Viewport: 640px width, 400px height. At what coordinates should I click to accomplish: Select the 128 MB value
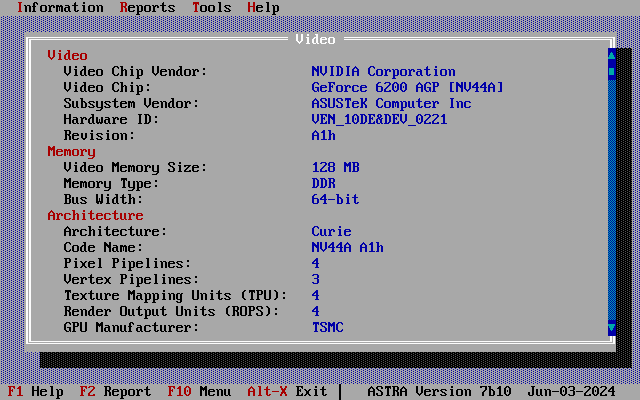pyautogui.click(x=335, y=167)
